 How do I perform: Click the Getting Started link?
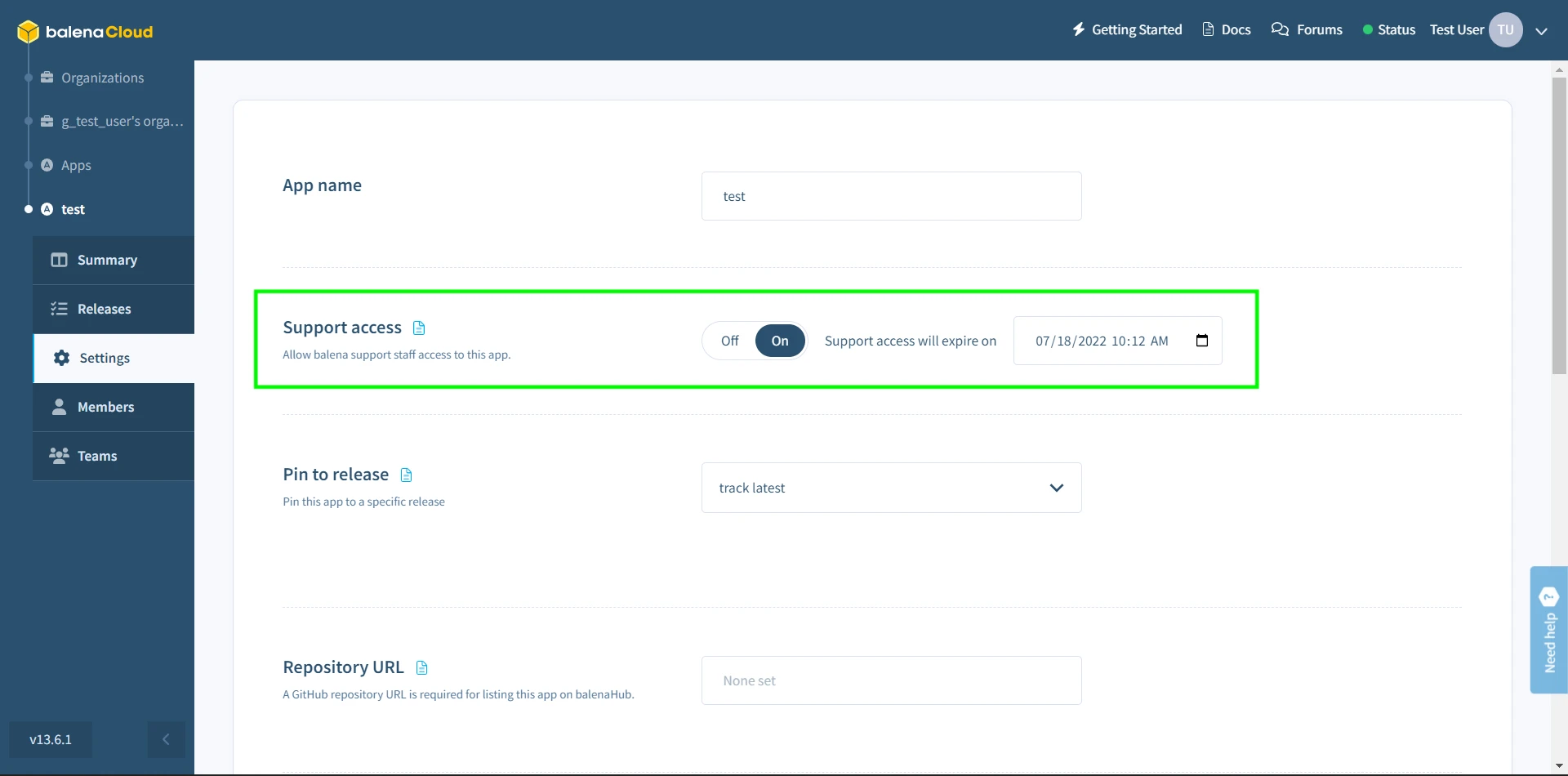pyautogui.click(x=1136, y=29)
